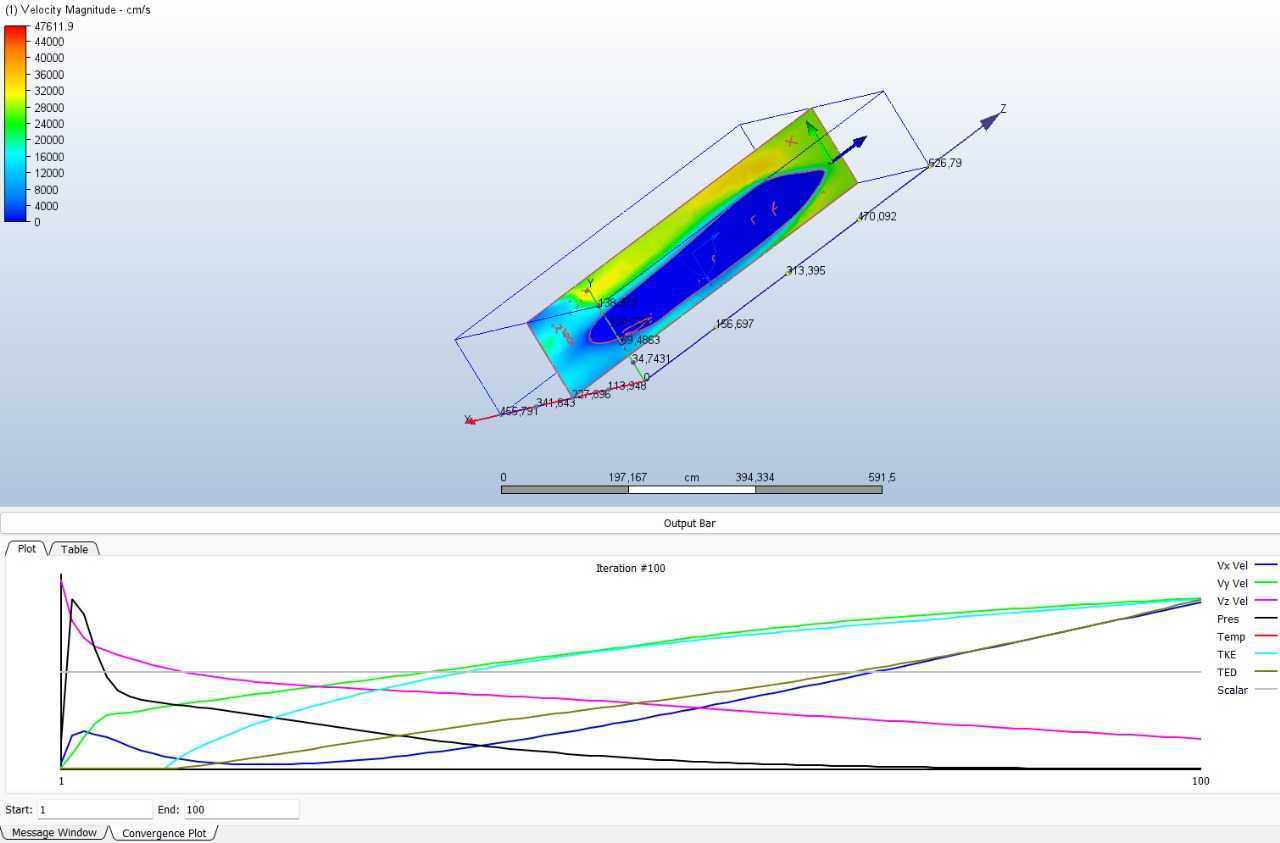Click the TKE legend entry
Image resolution: width=1280 pixels, height=843 pixels.
(x=1246, y=654)
